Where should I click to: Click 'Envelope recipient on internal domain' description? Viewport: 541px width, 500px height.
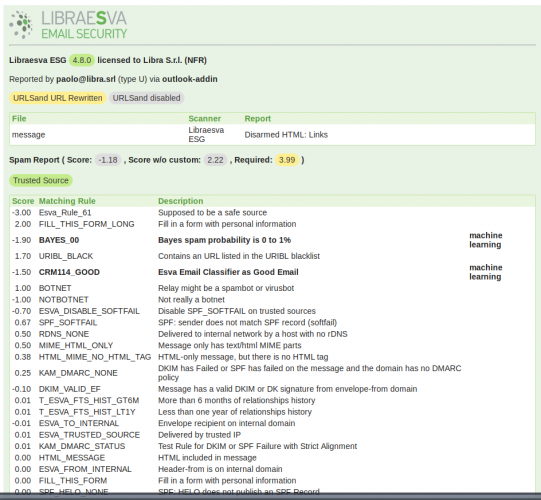pos(226,423)
